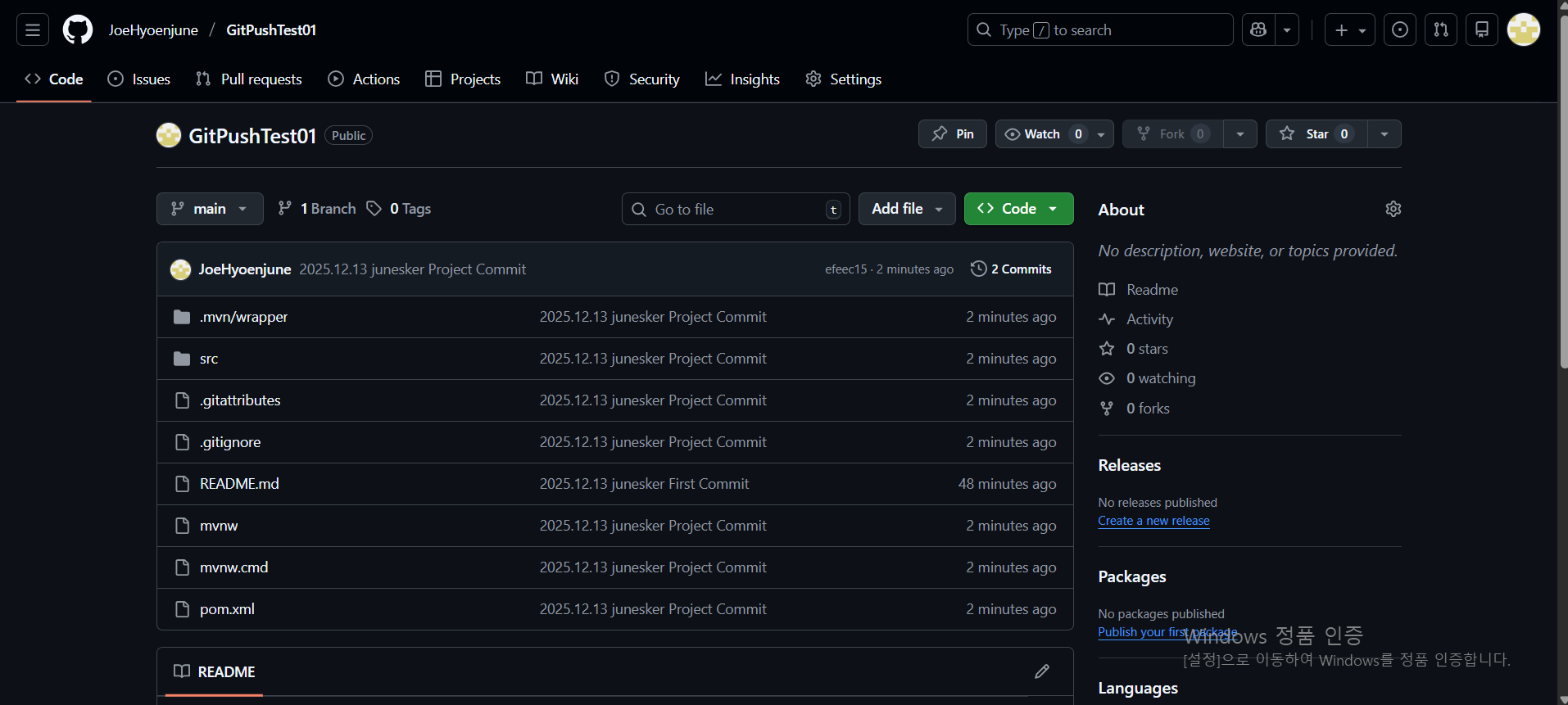Image resolution: width=1568 pixels, height=705 pixels.
Task: Switch to the Issues tab
Action: pos(139,79)
